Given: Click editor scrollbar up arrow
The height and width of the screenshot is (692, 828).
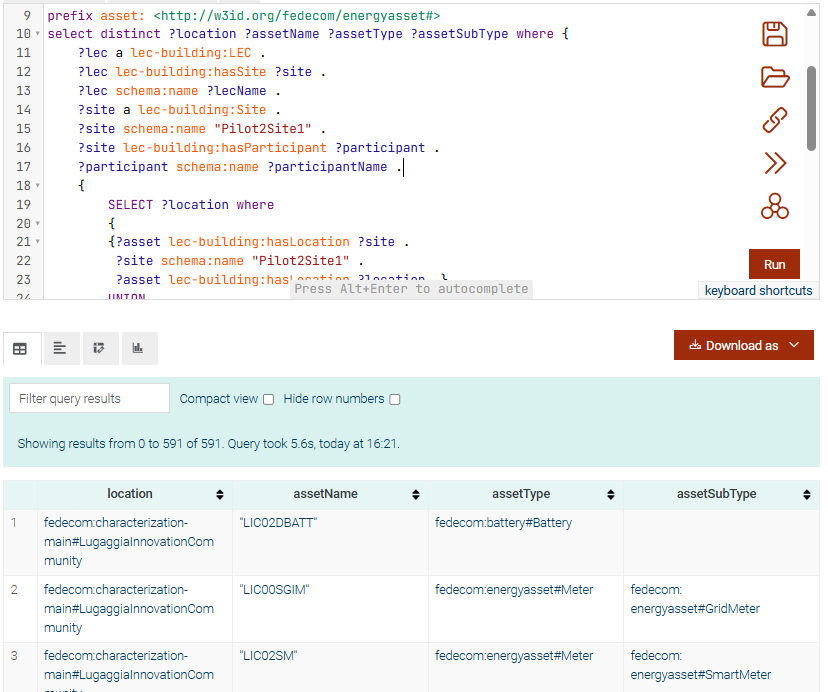Looking at the screenshot, I should click(812, 12).
